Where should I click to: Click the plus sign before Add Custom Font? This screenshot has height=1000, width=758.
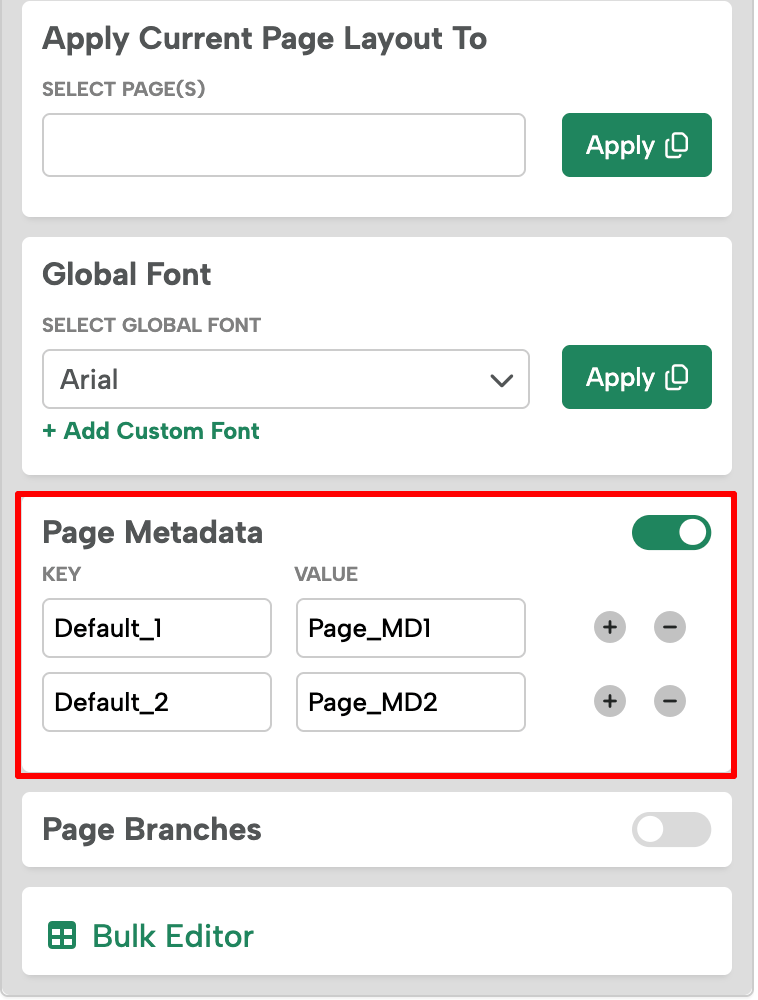click(x=49, y=430)
